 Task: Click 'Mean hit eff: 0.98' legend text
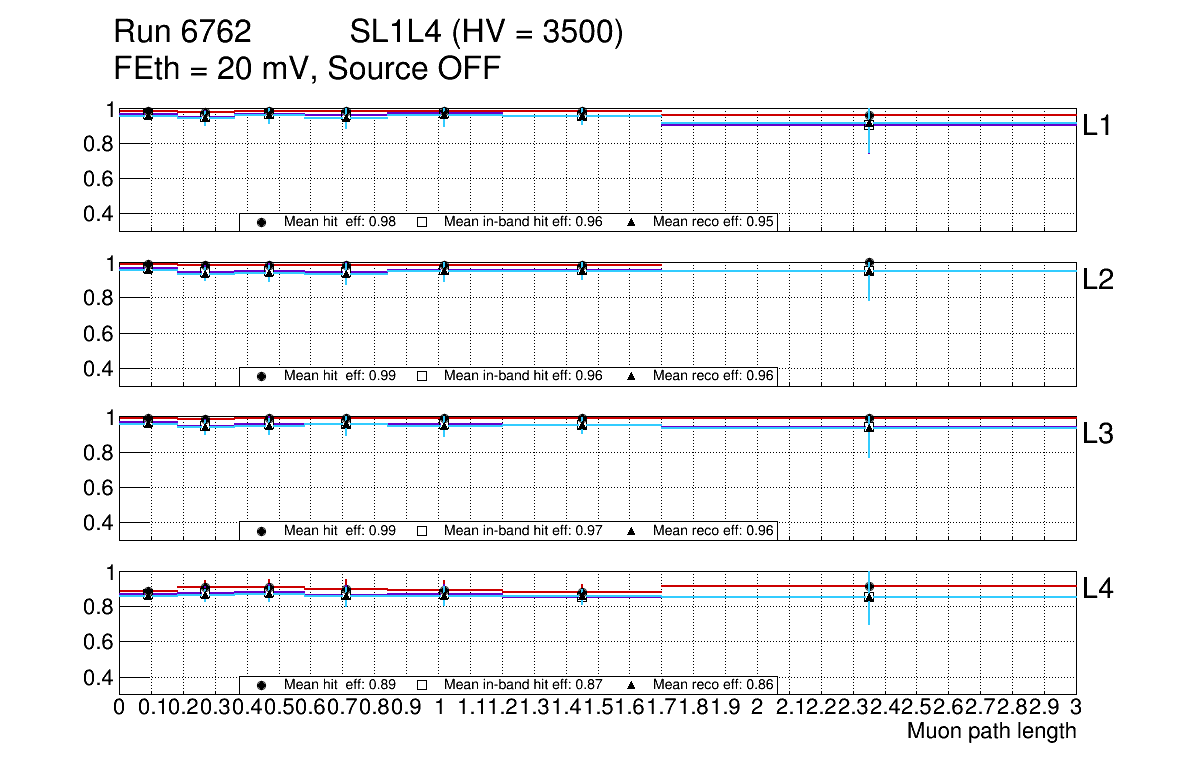(340, 222)
